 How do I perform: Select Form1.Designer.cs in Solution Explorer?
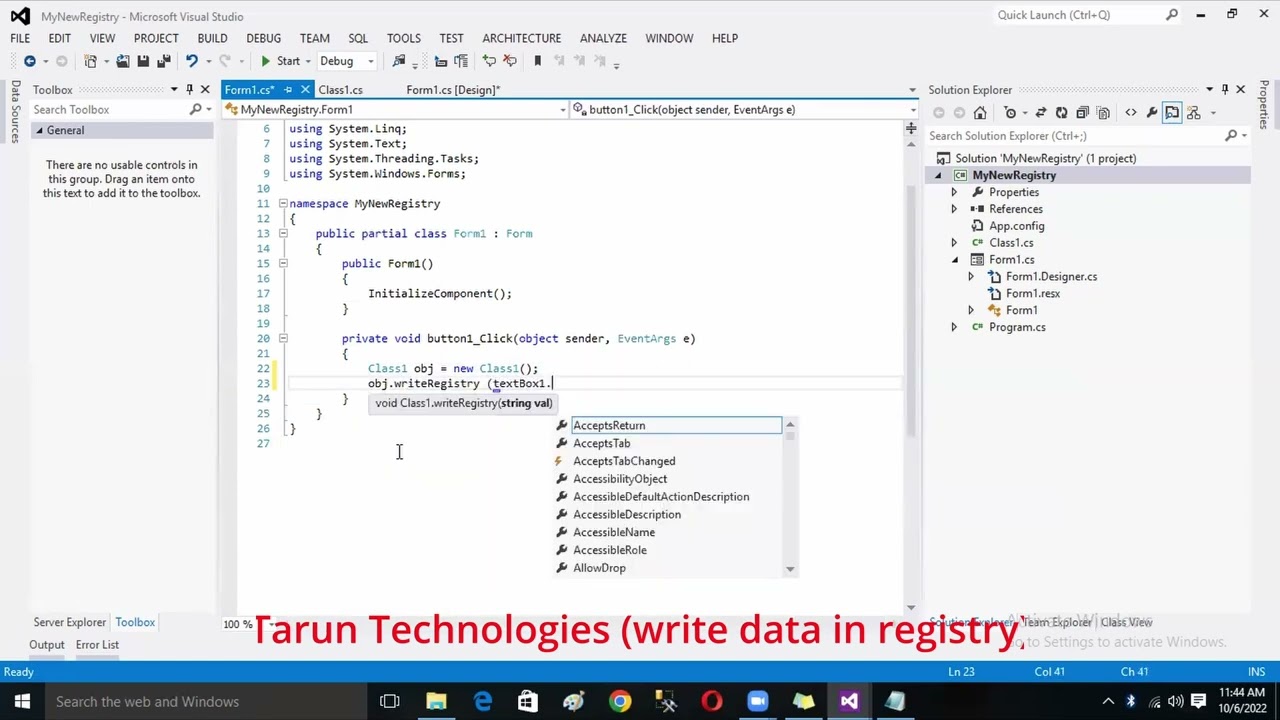(1051, 277)
